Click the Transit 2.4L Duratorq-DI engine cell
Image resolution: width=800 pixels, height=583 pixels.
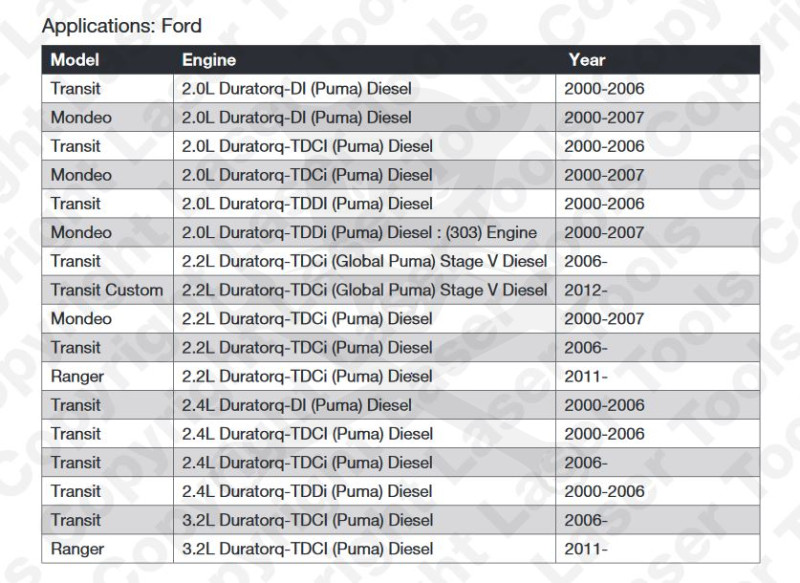pos(364,405)
